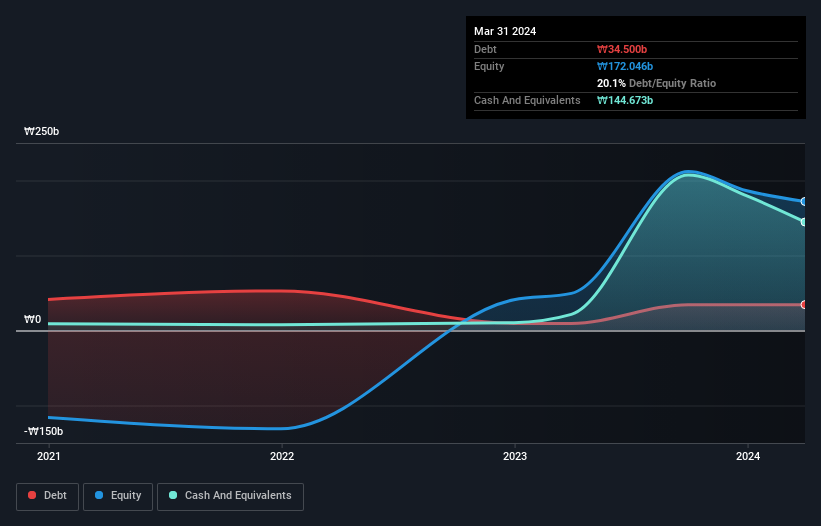
Task: Click the 2023 x-axis label
Action: [515, 456]
